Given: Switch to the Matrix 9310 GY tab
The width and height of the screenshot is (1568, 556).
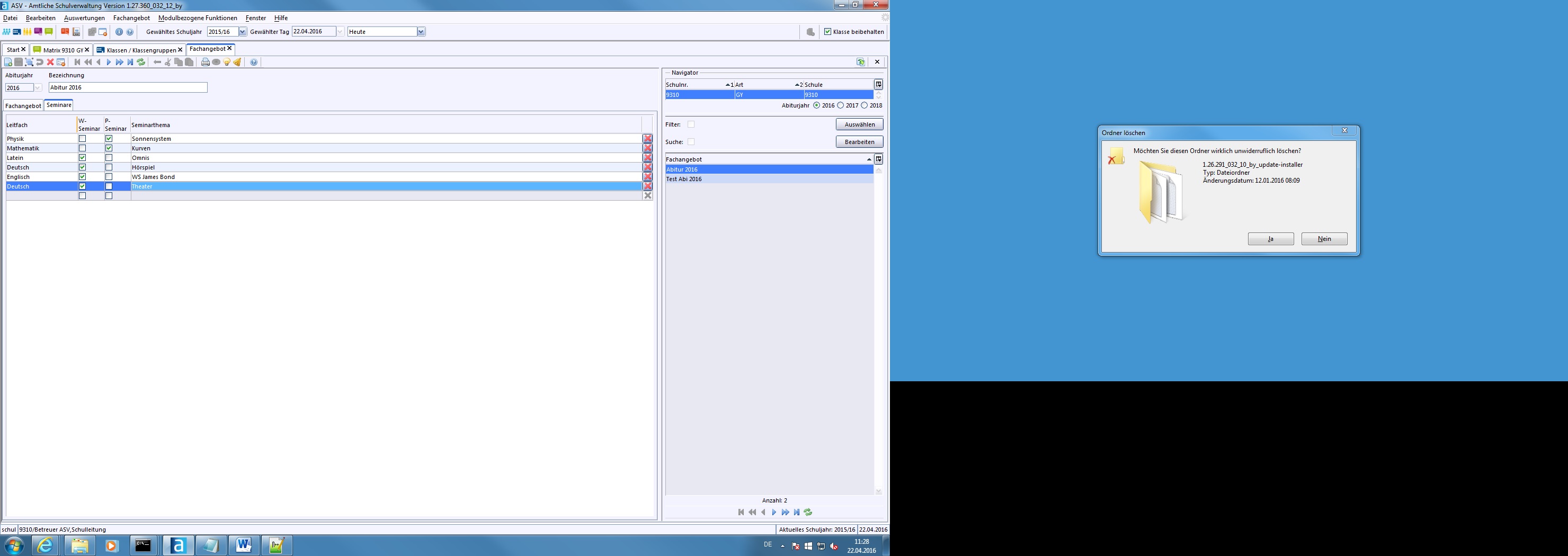Looking at the screenshot, I should [x=61, y=50].
